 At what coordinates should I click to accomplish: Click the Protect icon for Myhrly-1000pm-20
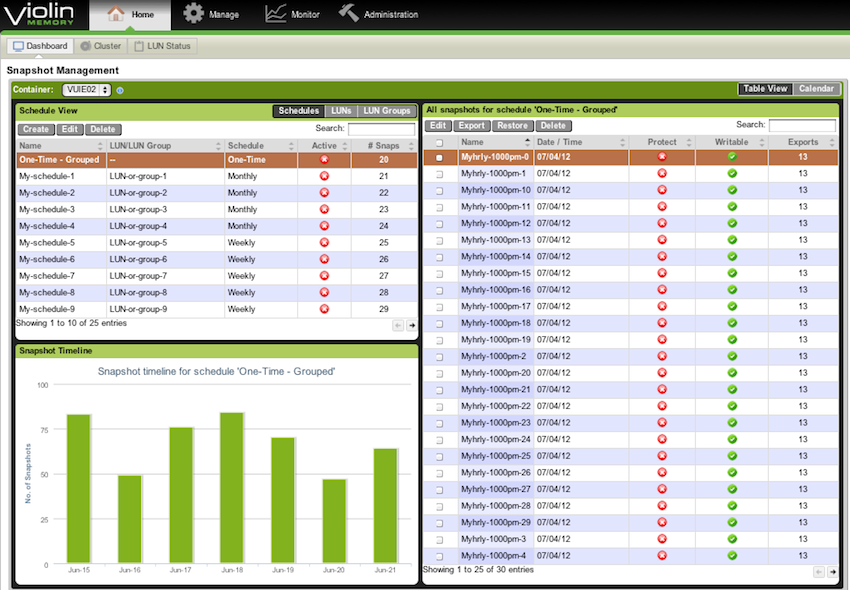tap(662, 373)
